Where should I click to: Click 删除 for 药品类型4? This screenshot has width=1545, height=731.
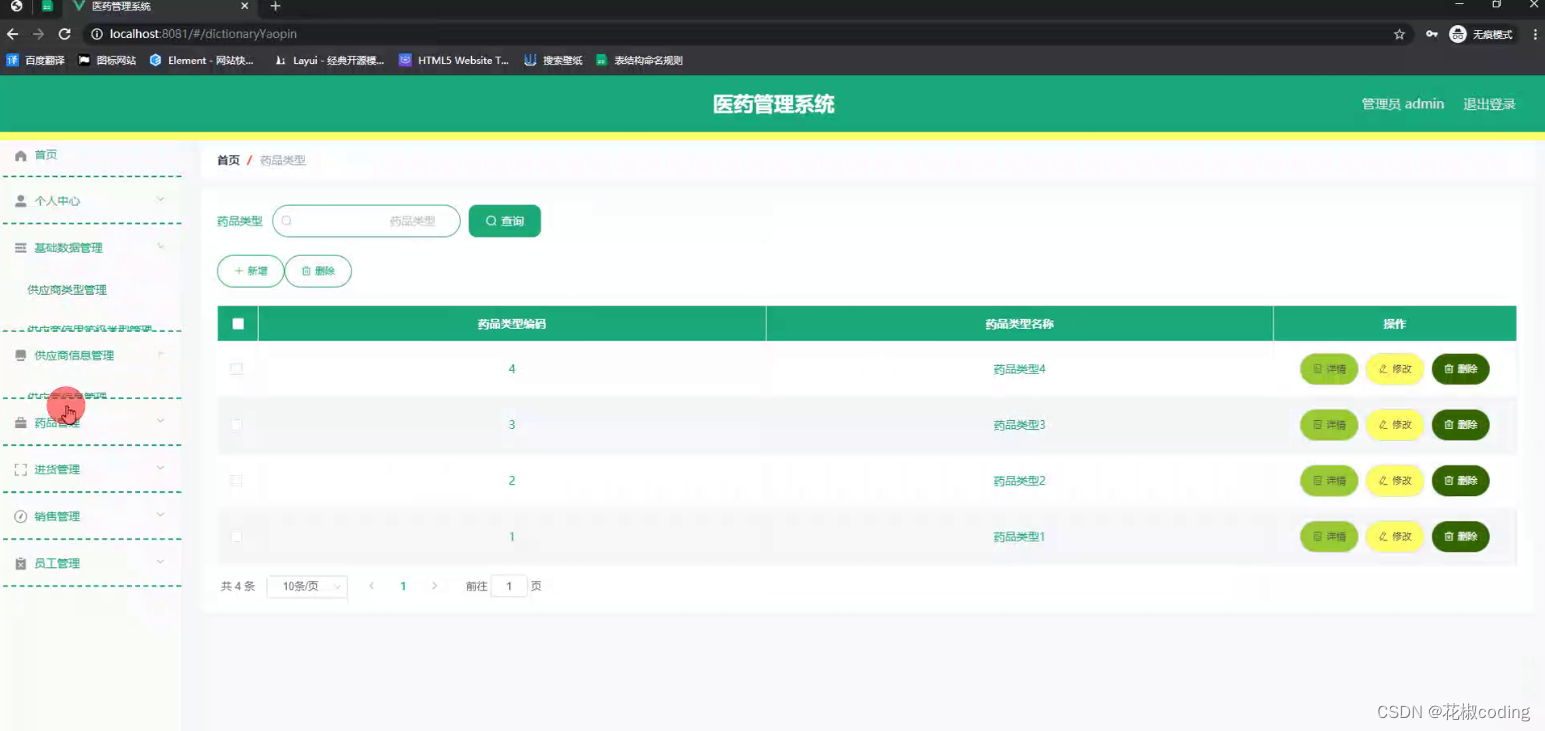1461,369
